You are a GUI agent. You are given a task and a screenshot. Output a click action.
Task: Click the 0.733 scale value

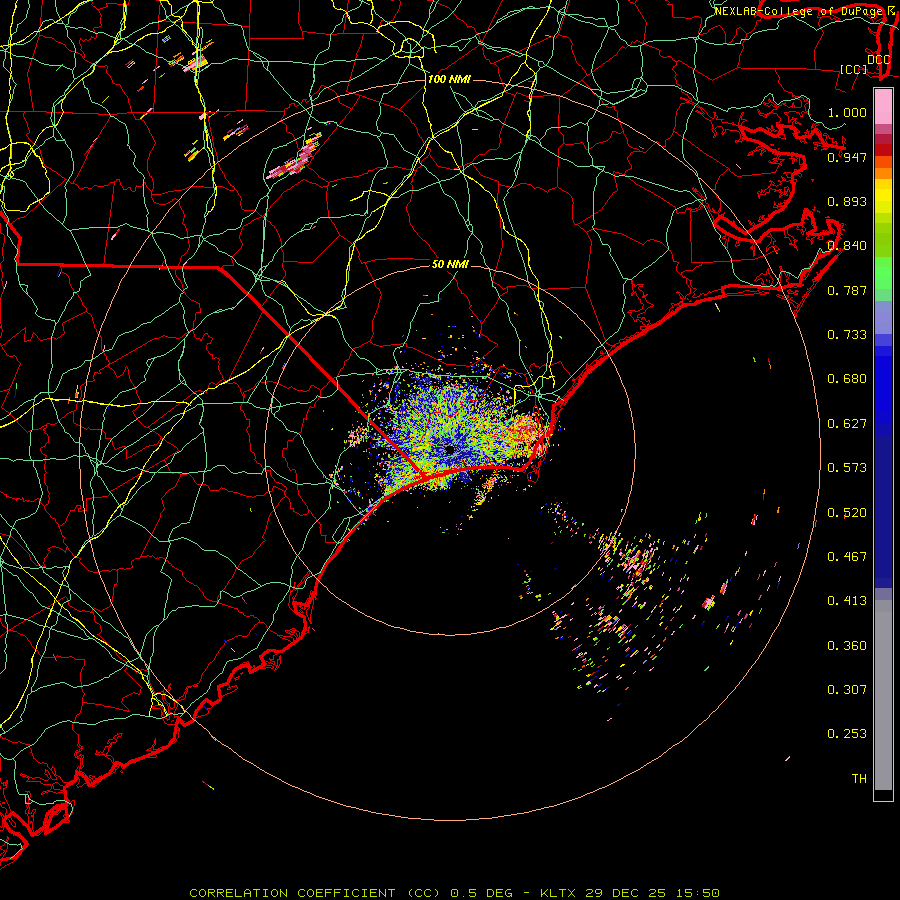coord(847,335)
